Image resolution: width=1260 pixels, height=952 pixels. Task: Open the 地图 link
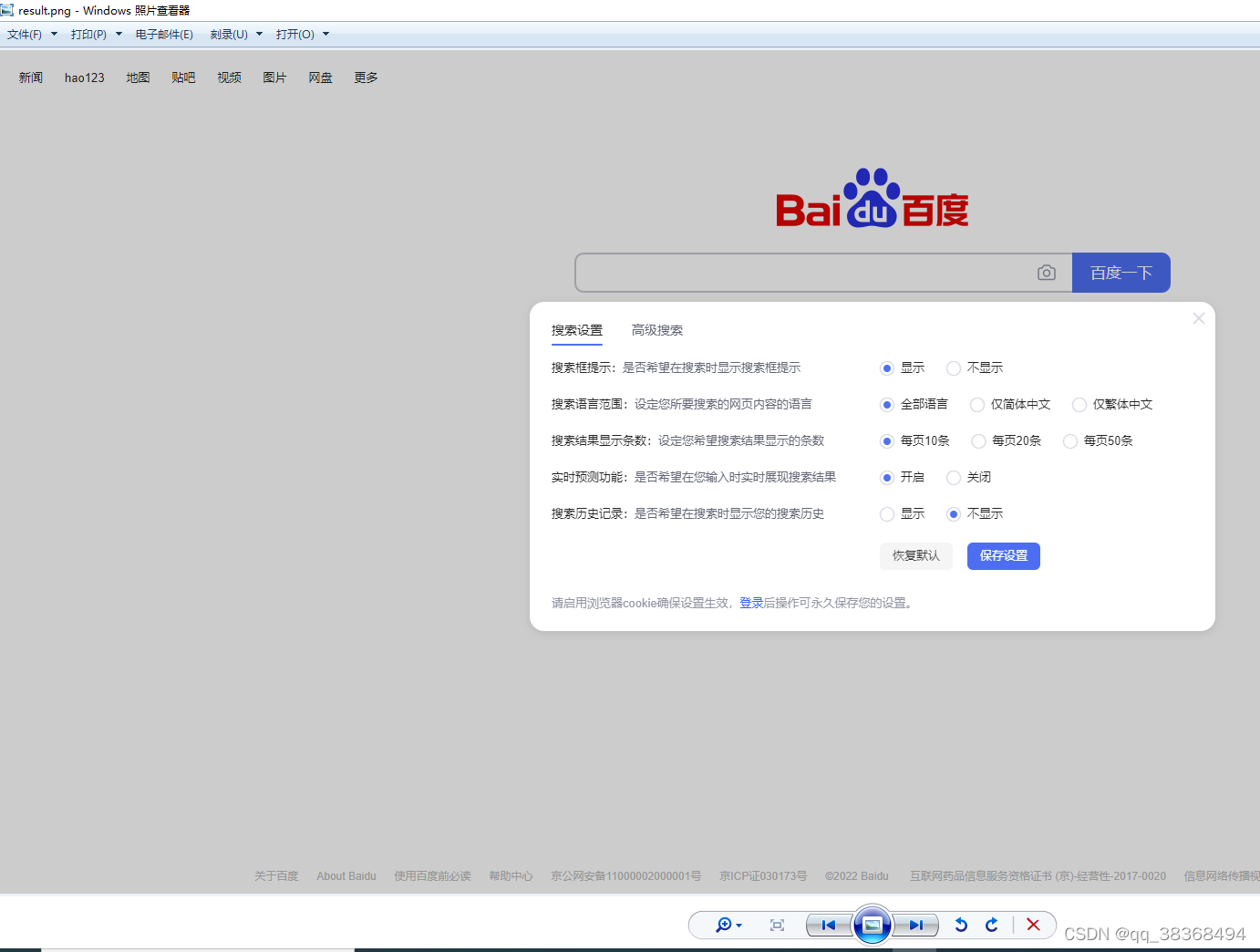pos(138,78)
